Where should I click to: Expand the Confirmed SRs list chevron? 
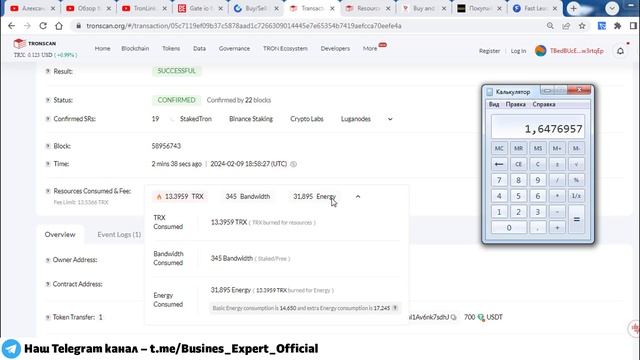(390, 119)
